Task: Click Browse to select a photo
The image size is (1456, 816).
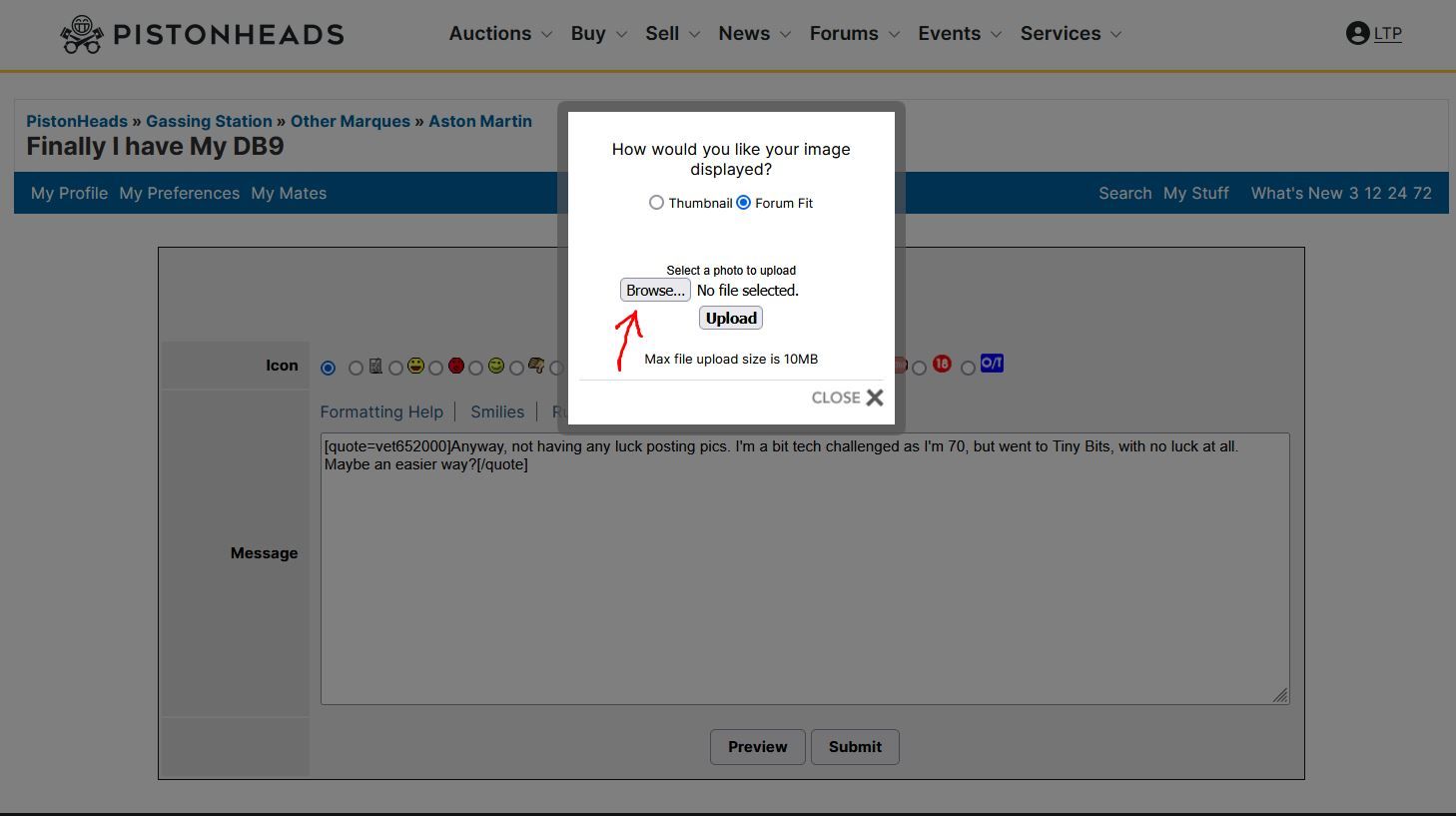Action: (655, 291)
